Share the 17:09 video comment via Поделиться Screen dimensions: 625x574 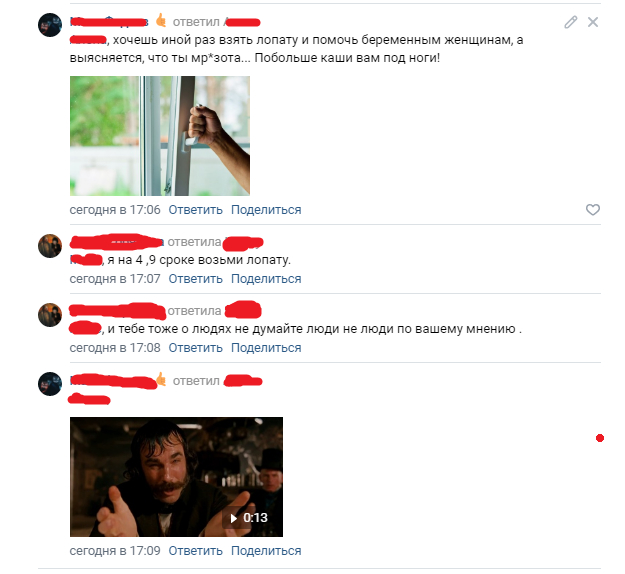(266, 550)
